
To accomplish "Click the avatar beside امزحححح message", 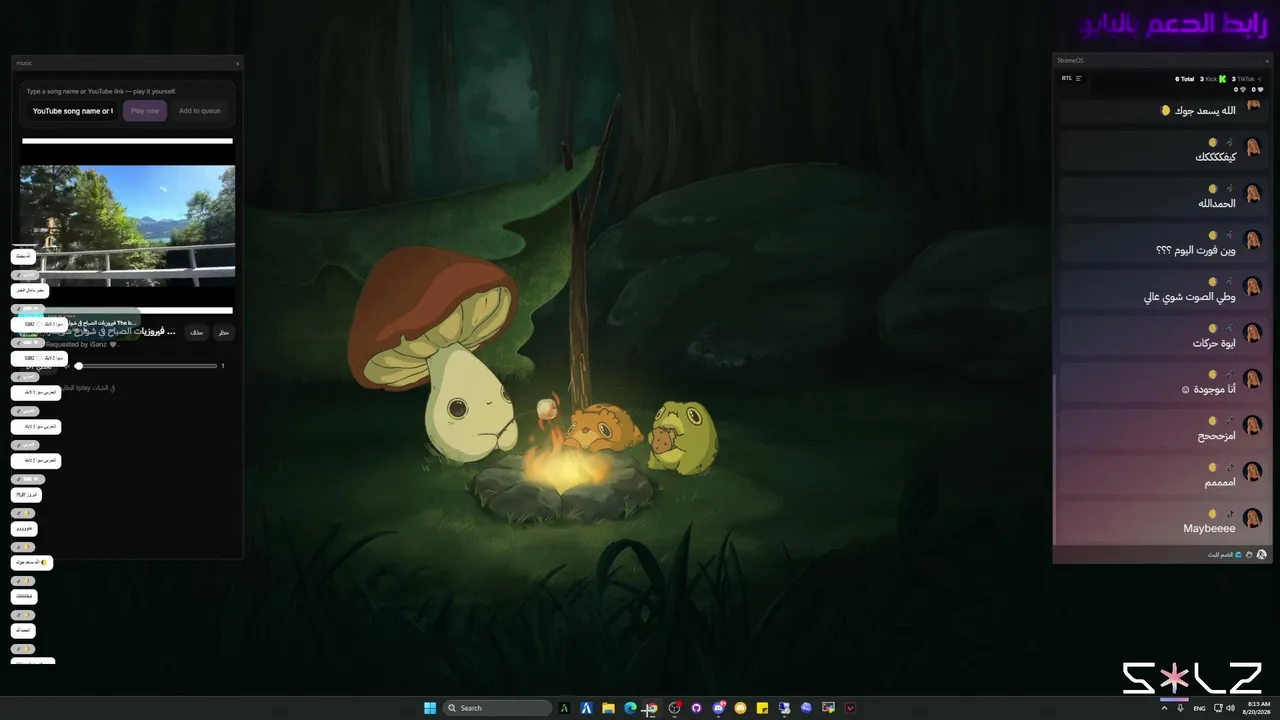I will [x=1252, y=425].
